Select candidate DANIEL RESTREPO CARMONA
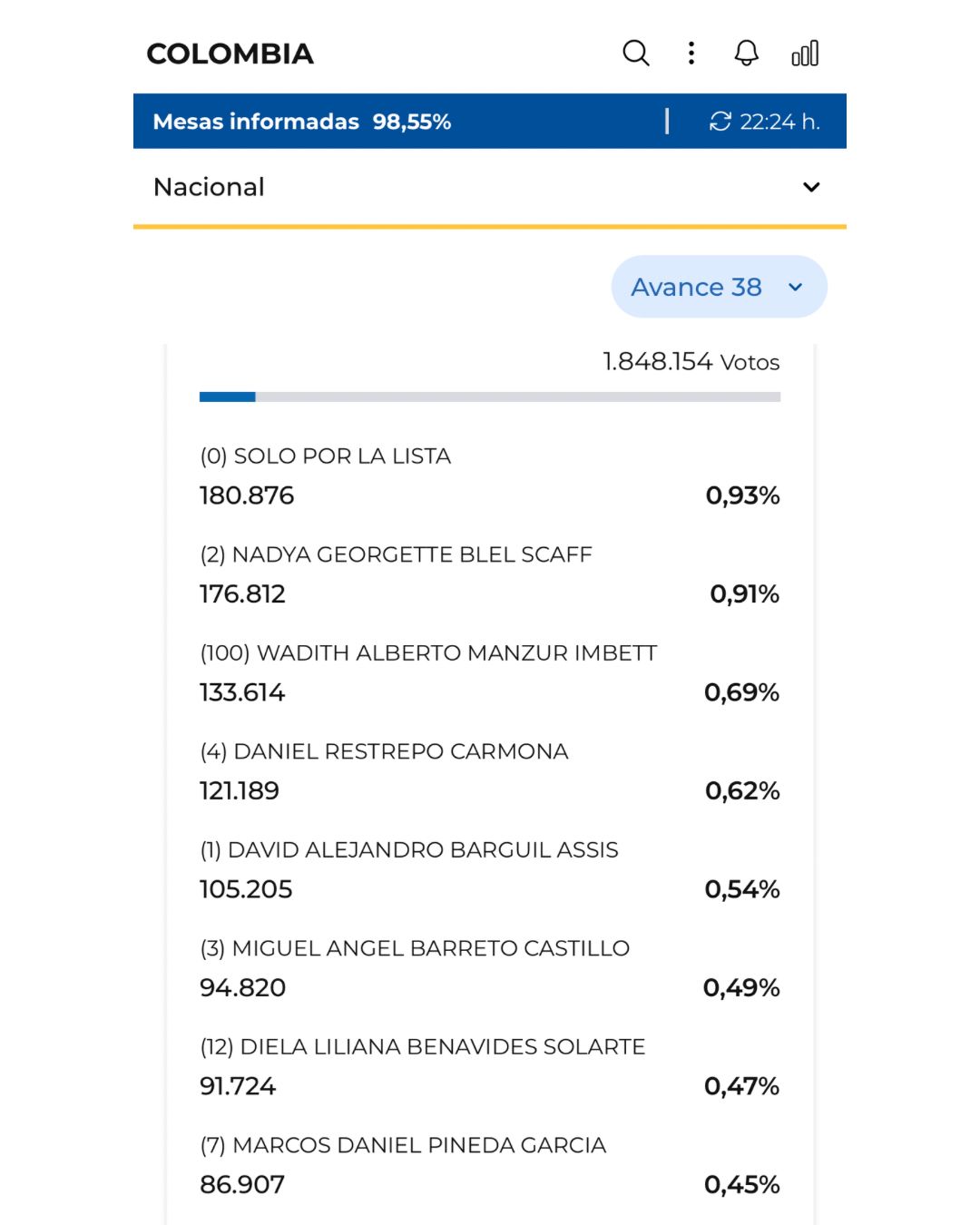The image size is (980, 1225). [490, 771]
